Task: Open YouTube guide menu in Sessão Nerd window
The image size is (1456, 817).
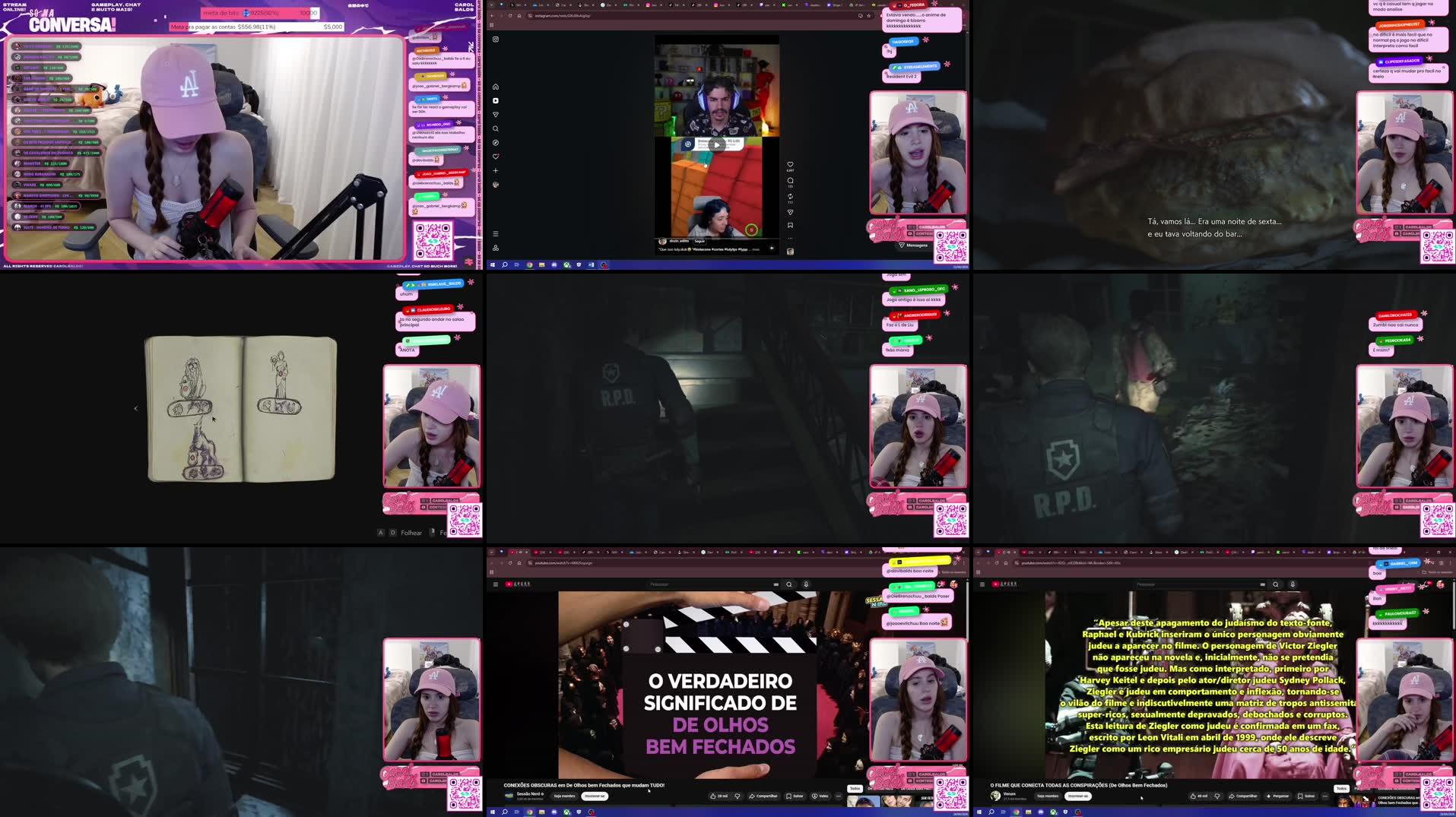Action: (x=495, y=584)
